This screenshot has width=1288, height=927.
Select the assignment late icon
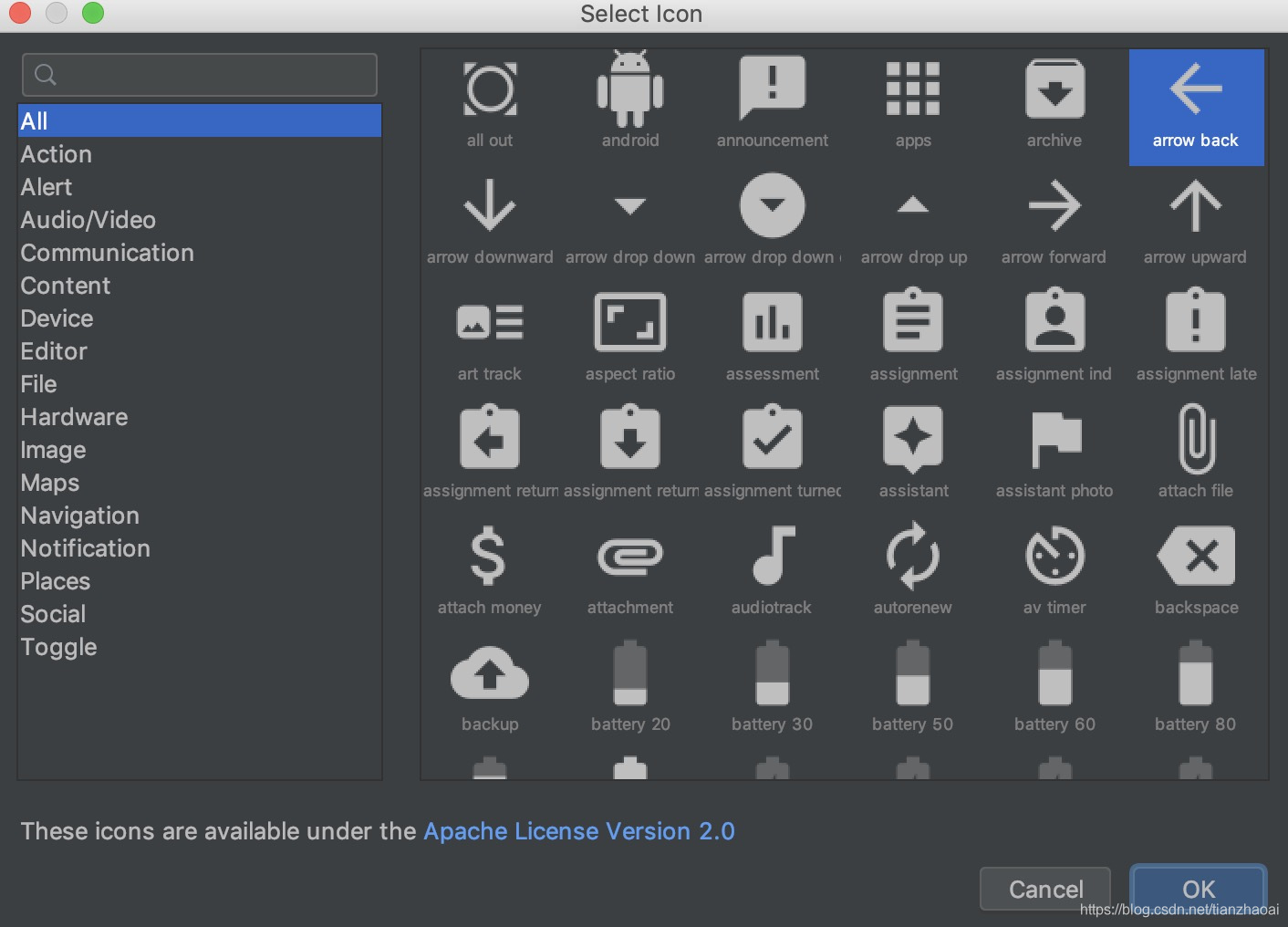pyautogui.click(x=1196, y=320)
